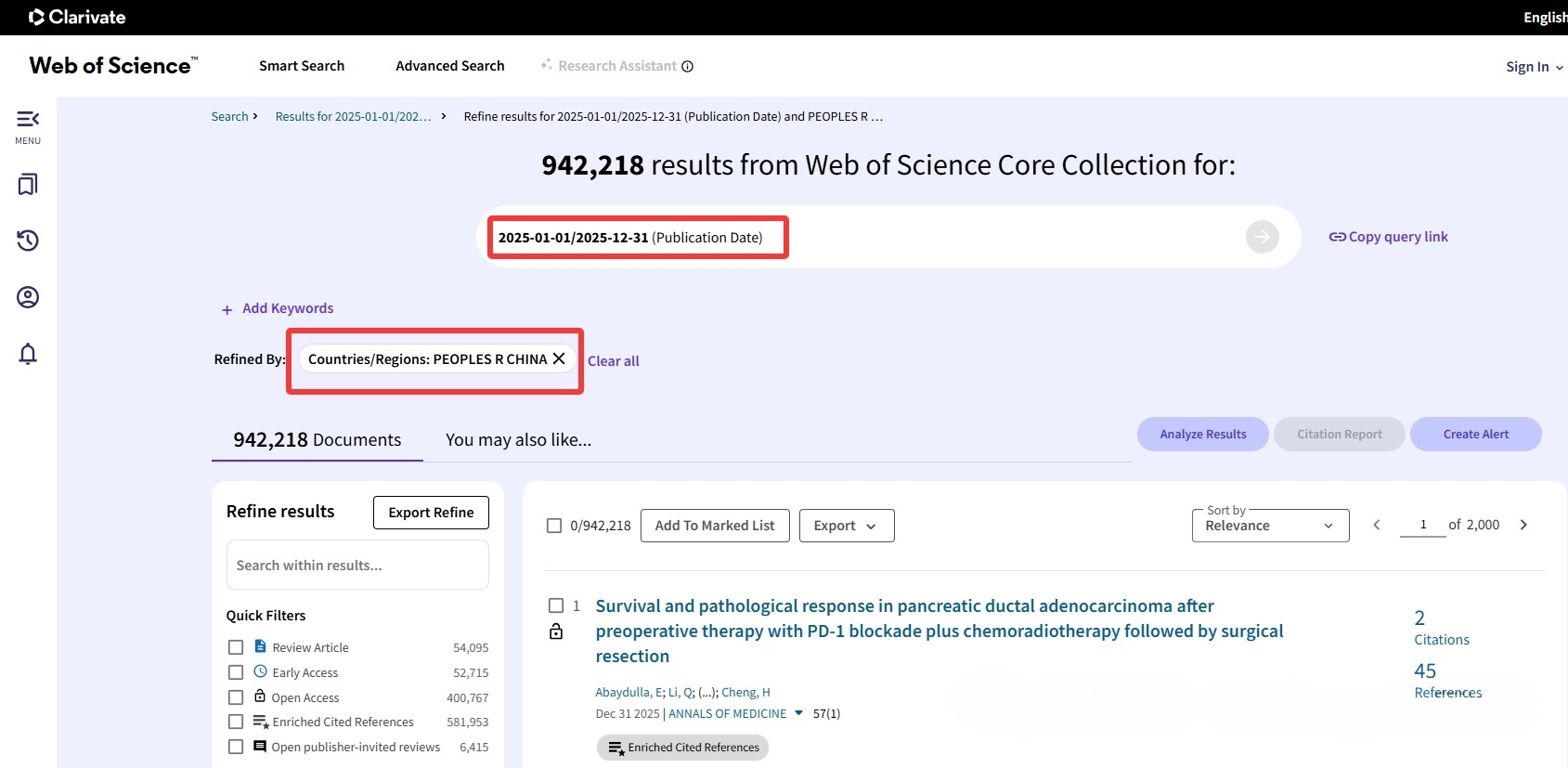The image size is (1568, 768).
Task: Click the Clarivate logo
Action: pos(77,17)
